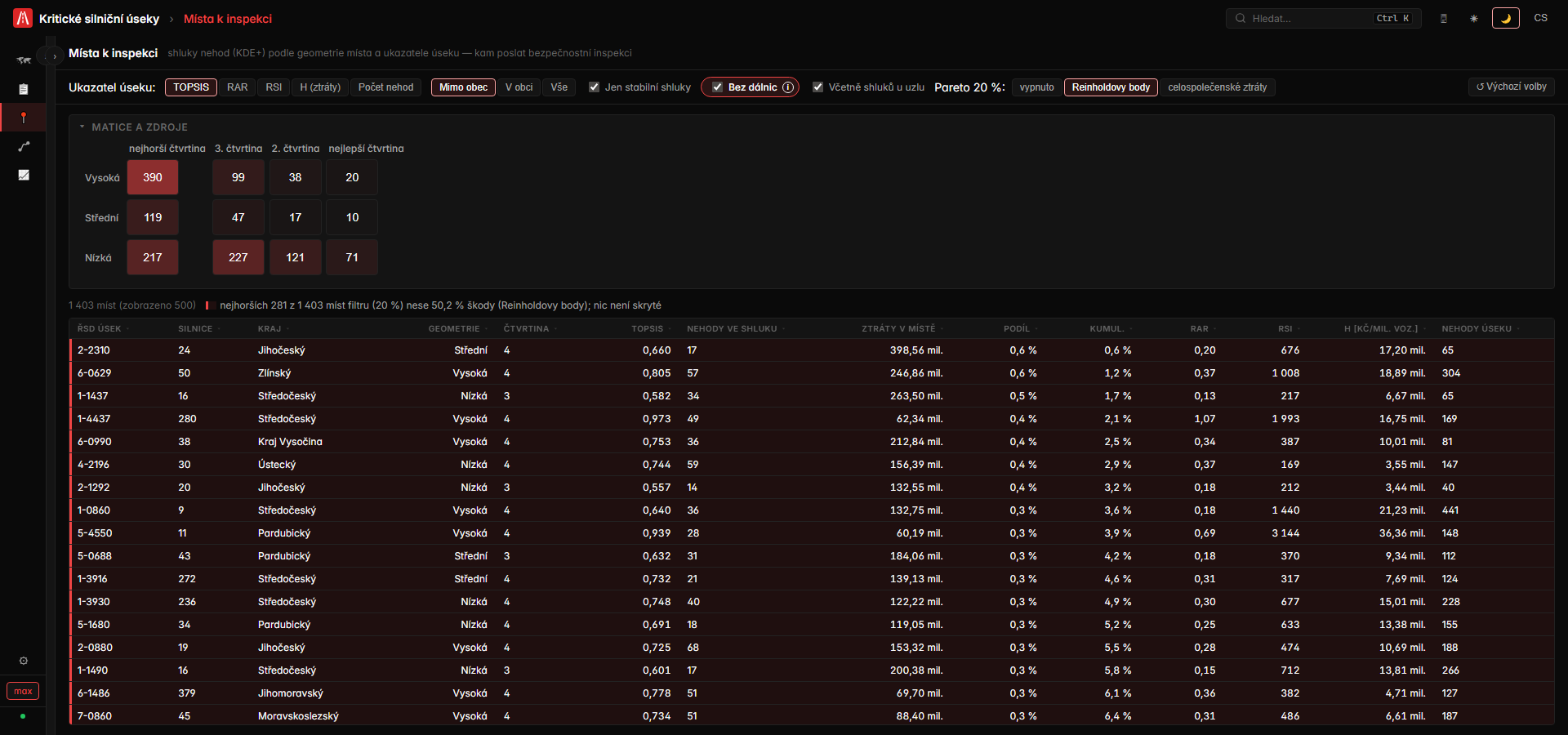The width and height of the screenshot is (1568, 735).
Task: Filter to Mimo obec locations
Action: (463, 87)
